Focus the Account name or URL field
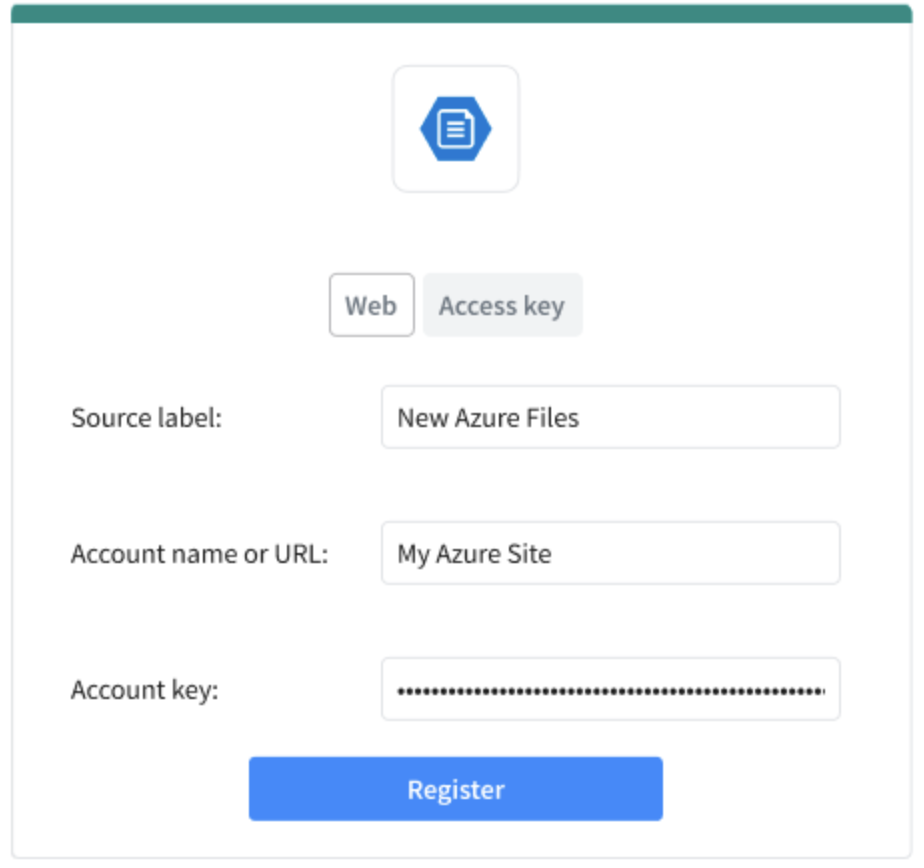This screenshot has width=924, height=868. (x=610, y=553)
